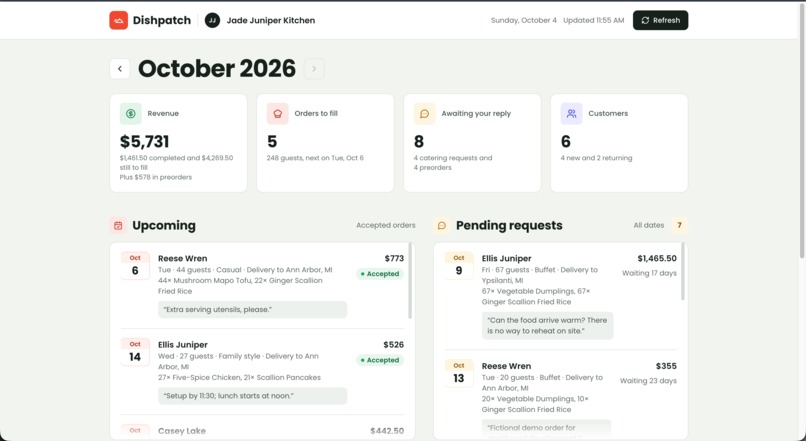The height and width of the screenshot is (441, 806).
Task: Click the Orders to fill chef hat icon
Action: pyautogui.click(x=278, y=114)
